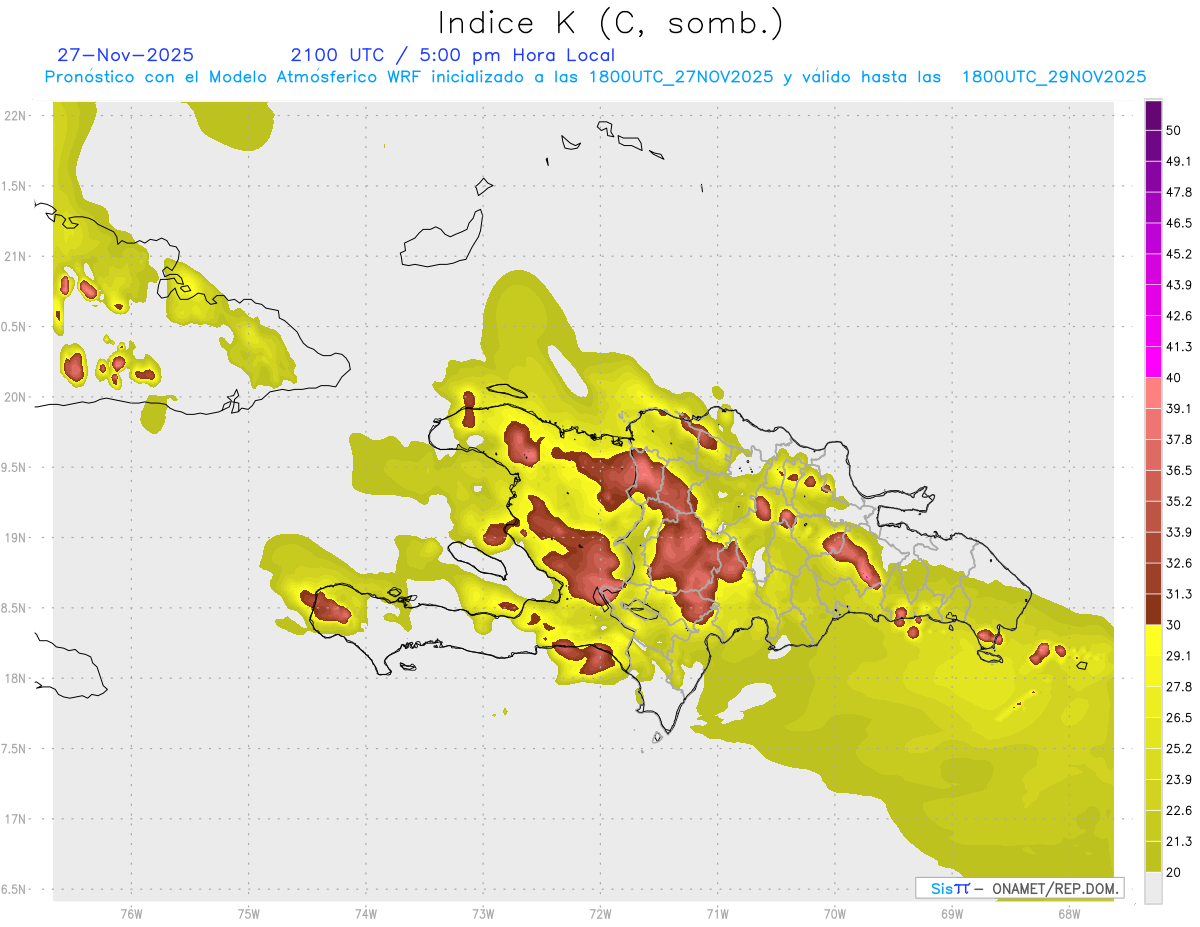Click colorbar value 23.9
This screenshot has height=927, width=1200.
coord(1179,780)
